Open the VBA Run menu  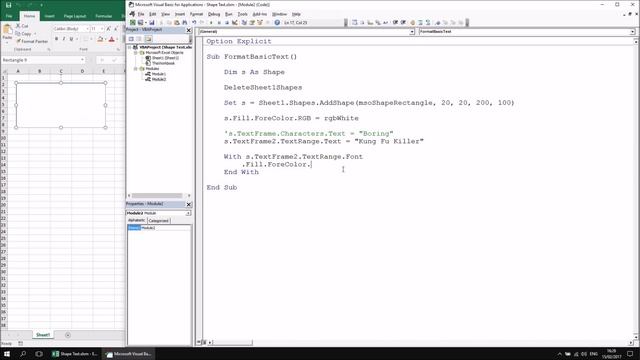click(x=229, y=14)
